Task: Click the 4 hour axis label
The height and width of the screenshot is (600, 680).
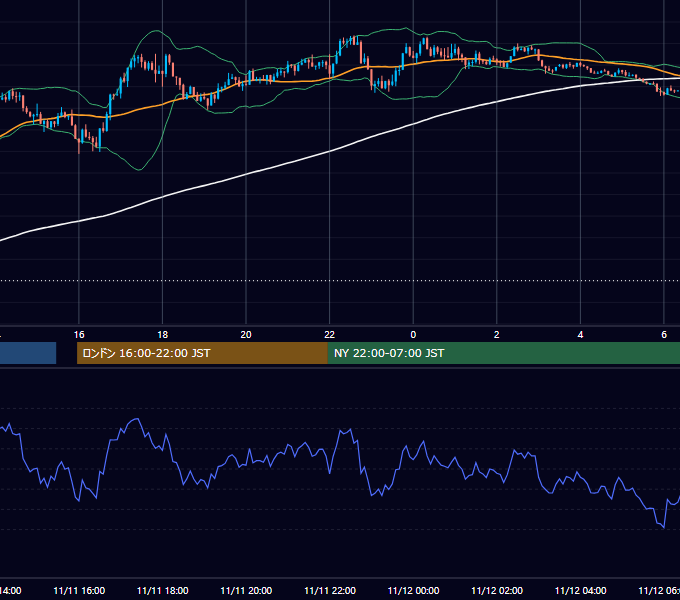Action: coord(580,335)
